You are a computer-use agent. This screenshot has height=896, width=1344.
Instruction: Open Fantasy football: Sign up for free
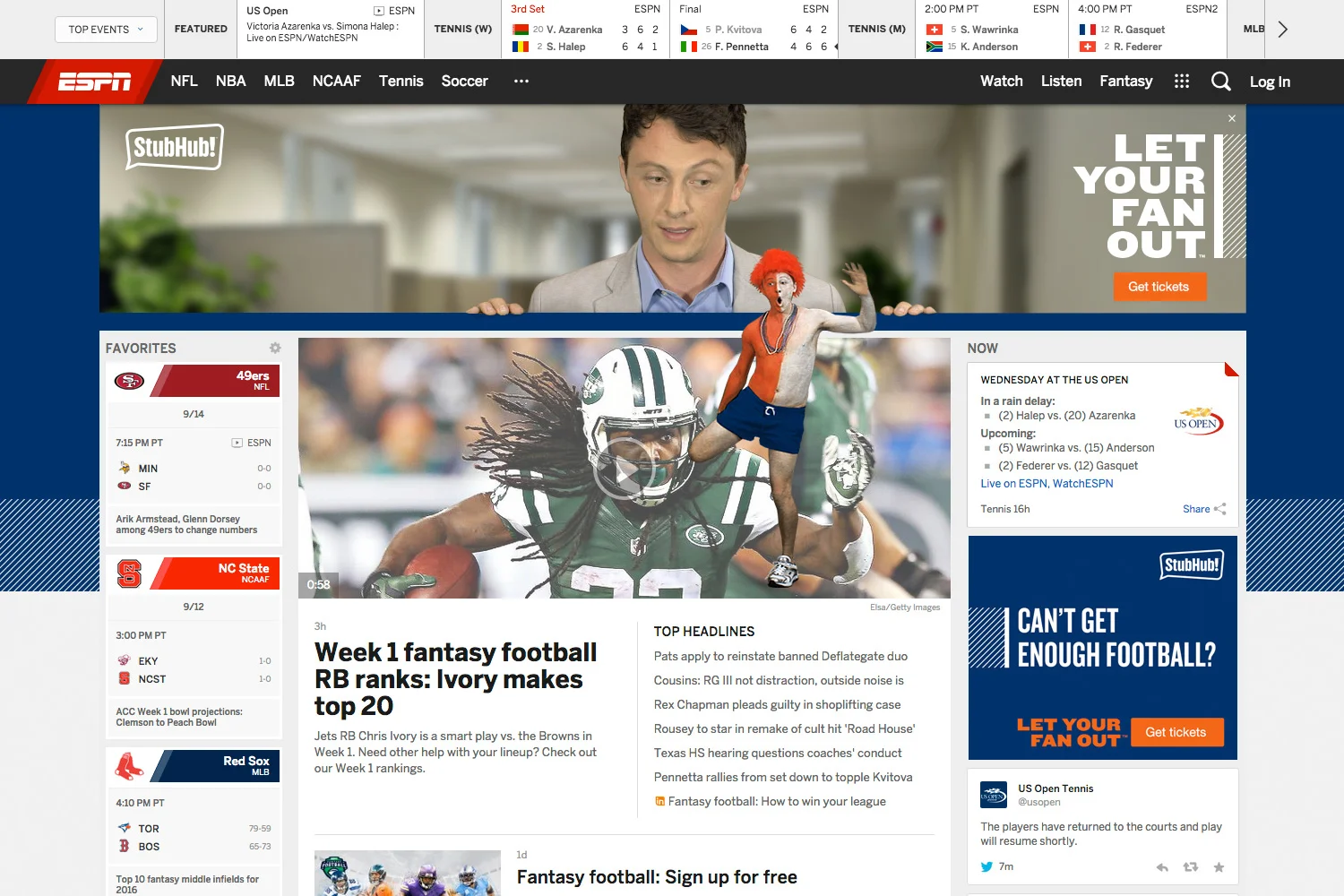coord(657,877)
